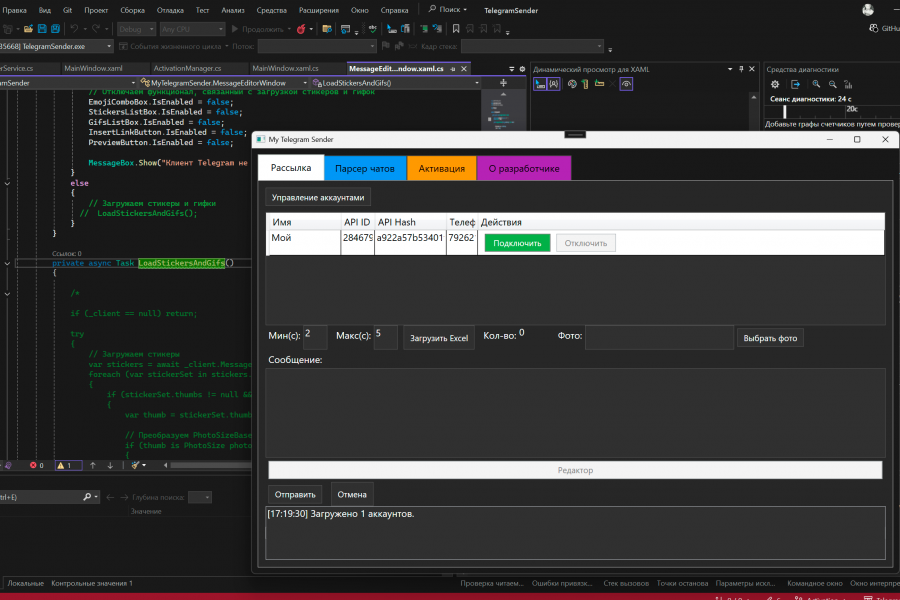This screenshot has height=600, width=900.
Task: Click the bookmark icon in the toolbar
Action: [x=456, y=29]
